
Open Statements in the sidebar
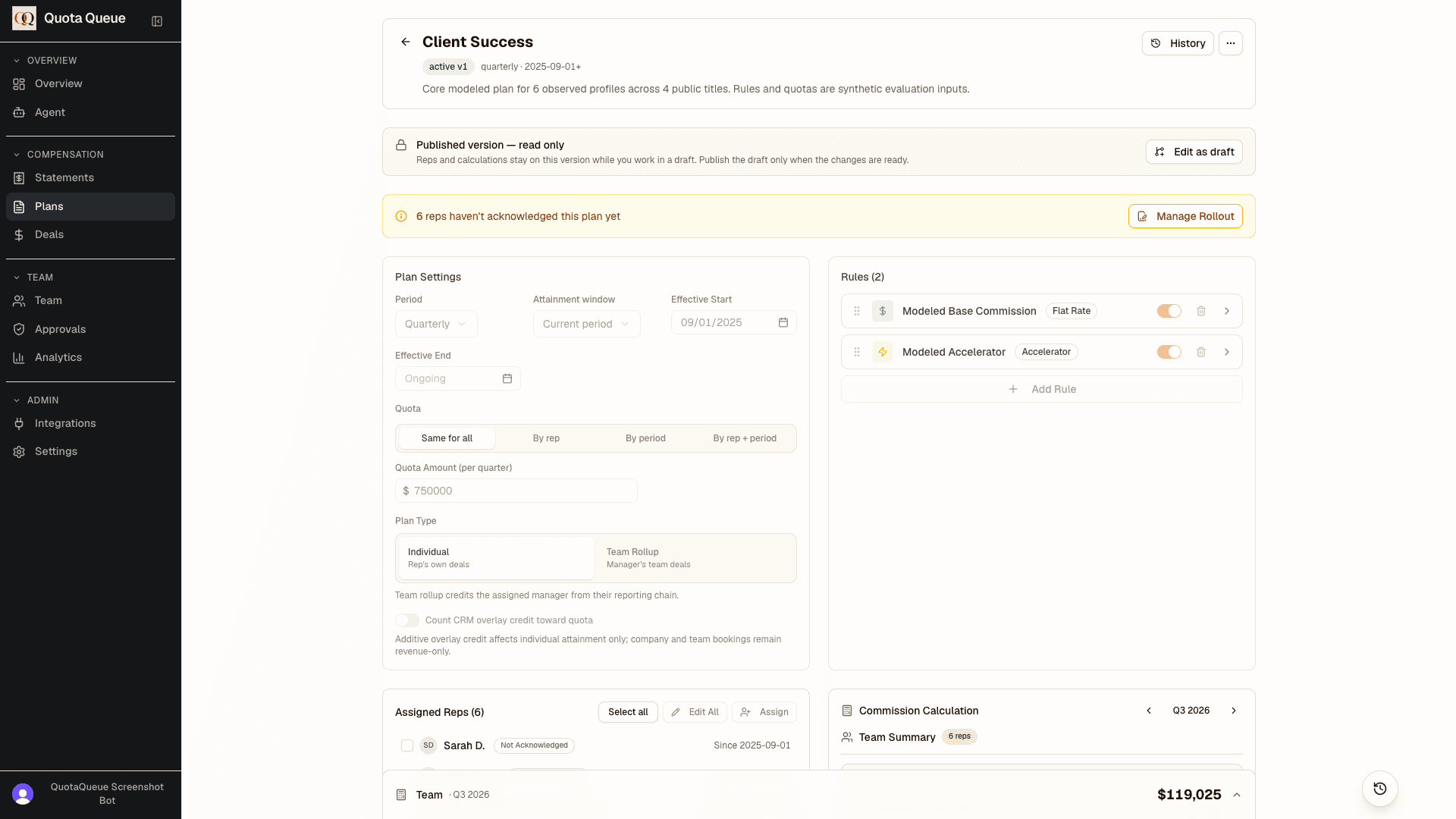90,177
